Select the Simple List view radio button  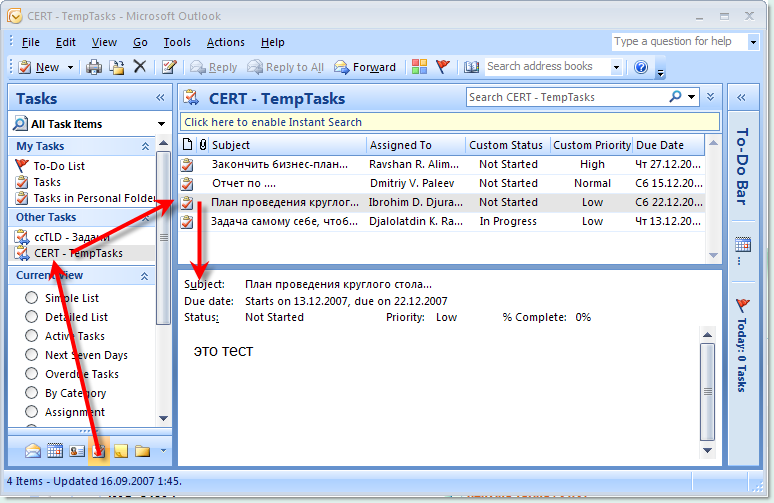click(x=32, y=298)
